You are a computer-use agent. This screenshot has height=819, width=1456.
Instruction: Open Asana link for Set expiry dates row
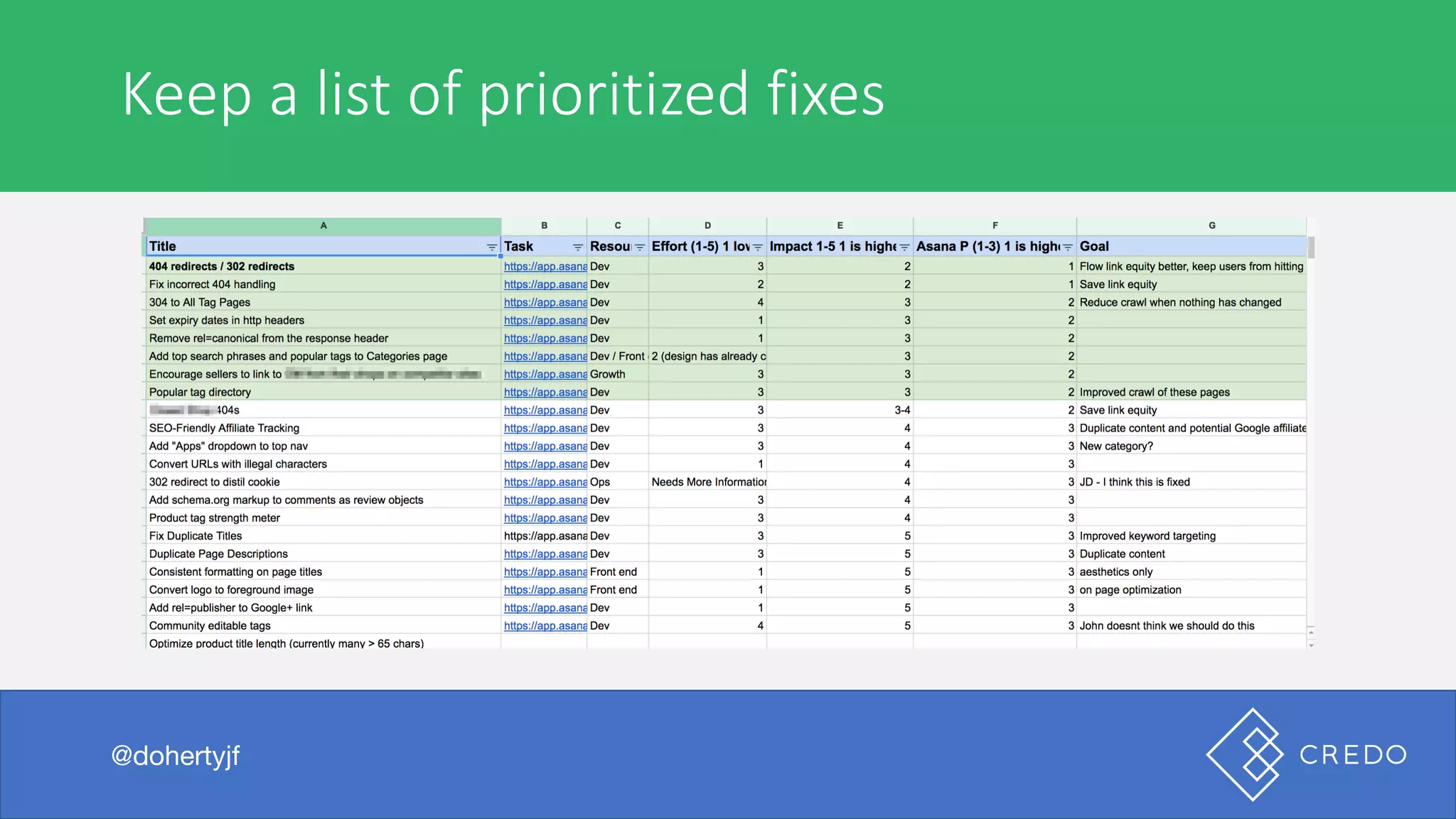(545, 321)
